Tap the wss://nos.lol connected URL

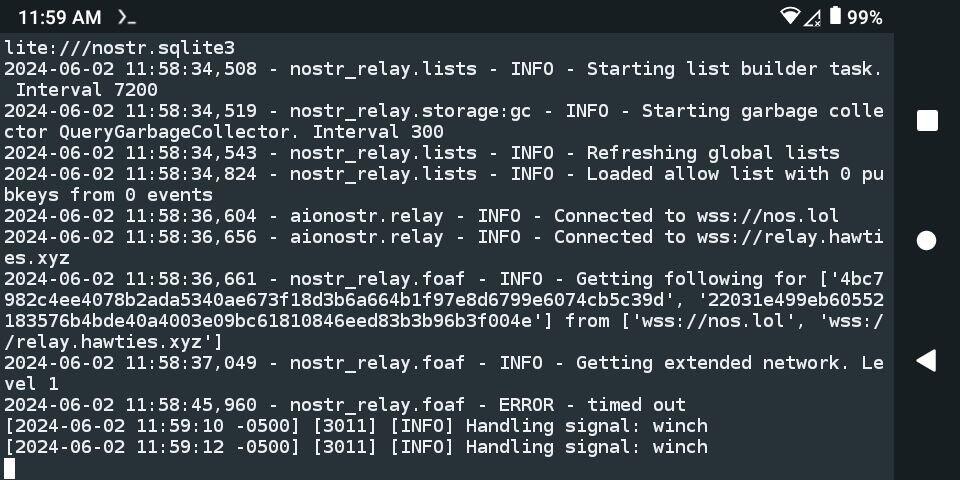pos(767,216)
